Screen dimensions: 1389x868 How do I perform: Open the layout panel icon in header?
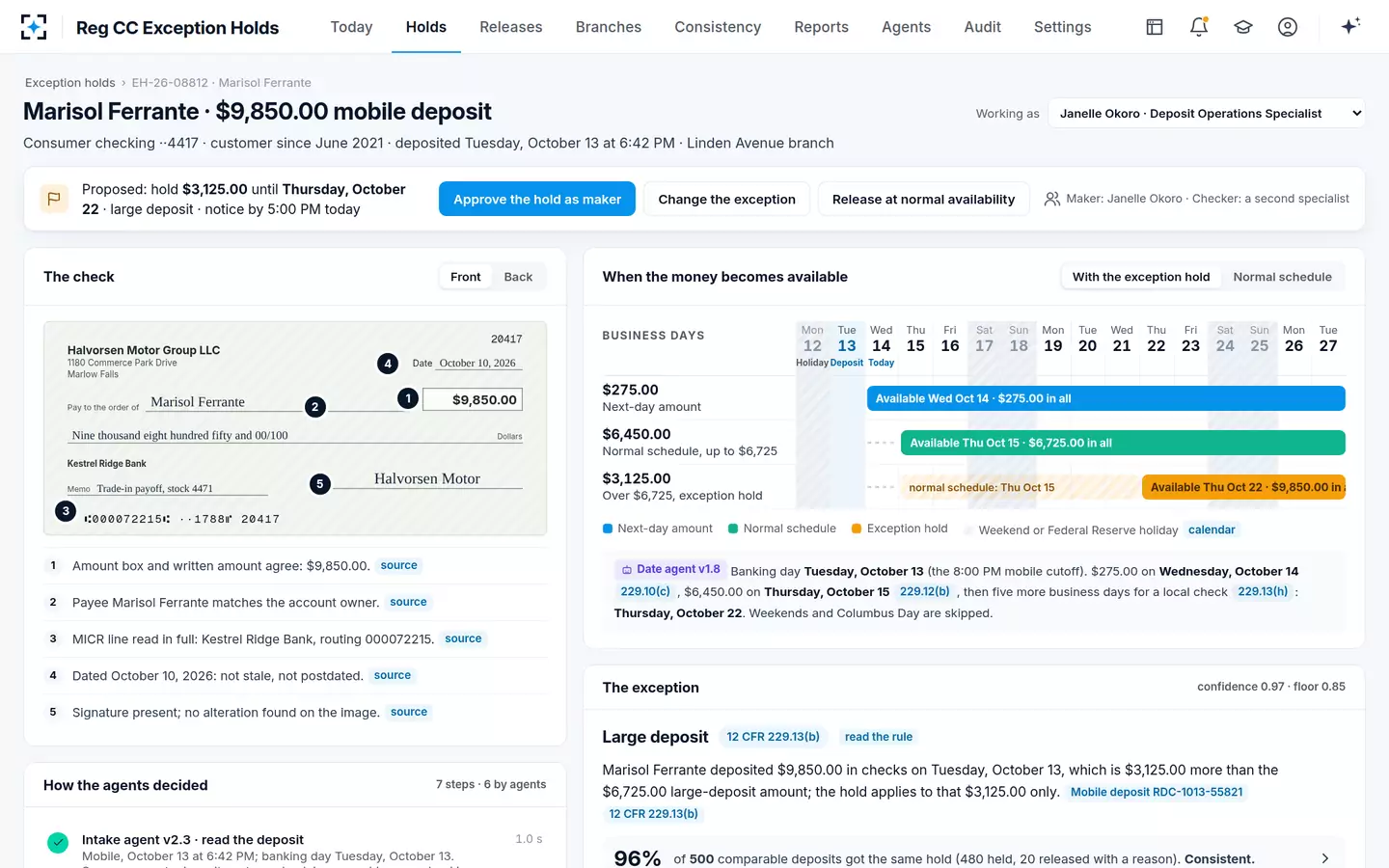pos(1155,27)
